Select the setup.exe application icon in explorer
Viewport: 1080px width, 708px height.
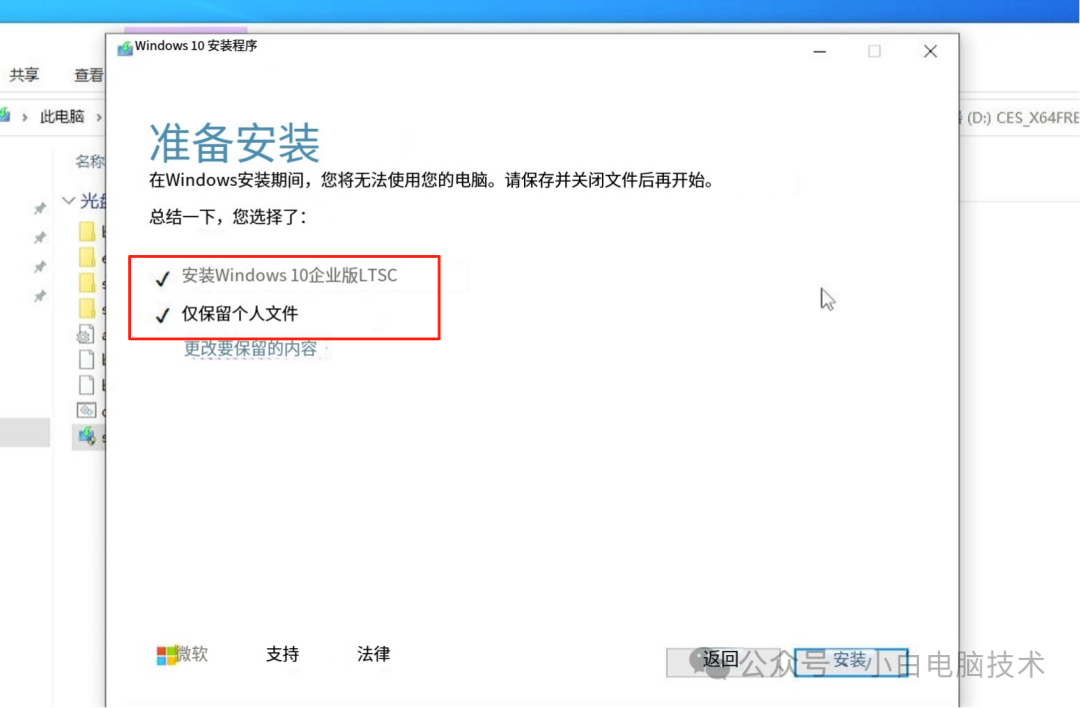click(x=88, y=436)
